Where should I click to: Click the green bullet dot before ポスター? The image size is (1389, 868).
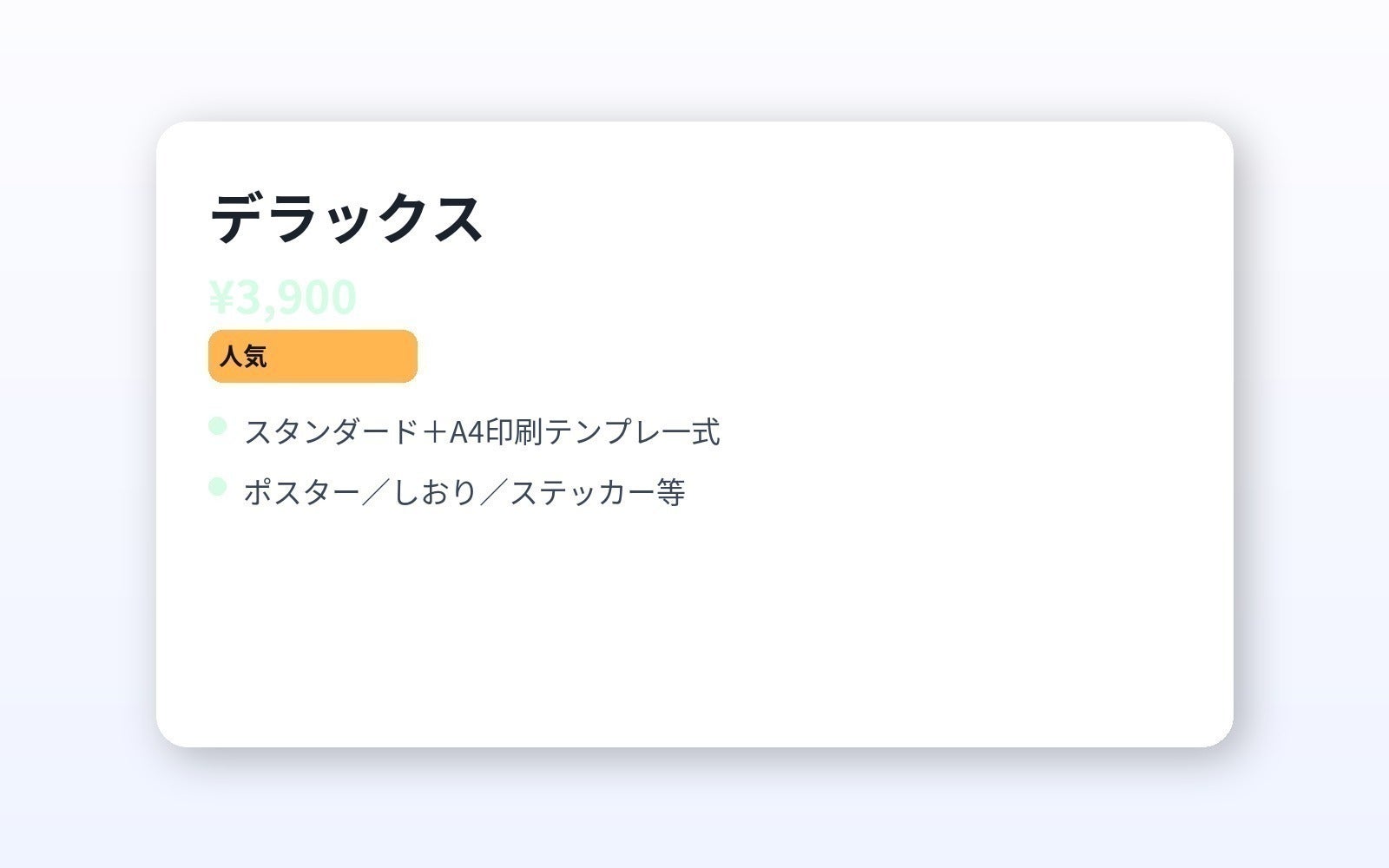click(217, 486)
